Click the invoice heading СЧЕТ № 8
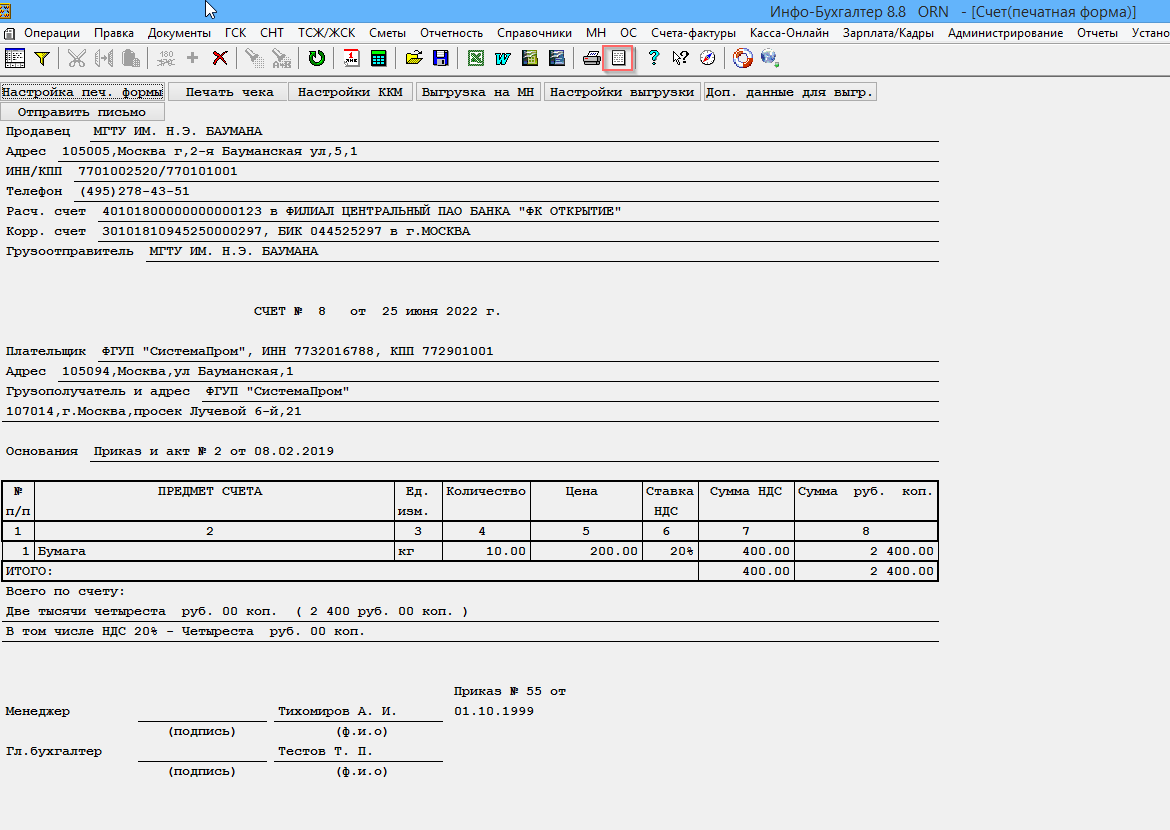This screenshot has height=830, width=1170. [290, 311]
